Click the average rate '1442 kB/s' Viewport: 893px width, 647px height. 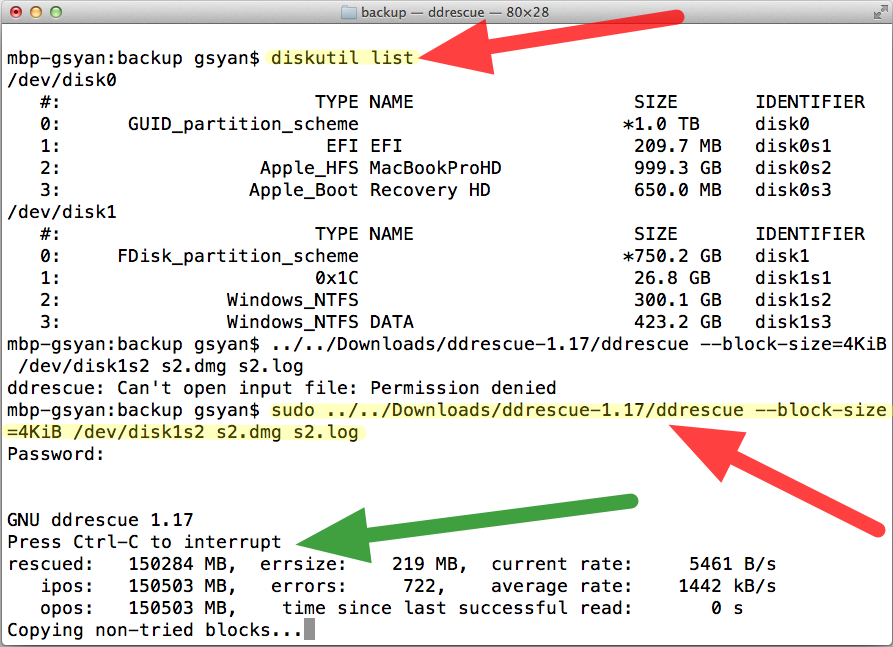coord(727,586)
